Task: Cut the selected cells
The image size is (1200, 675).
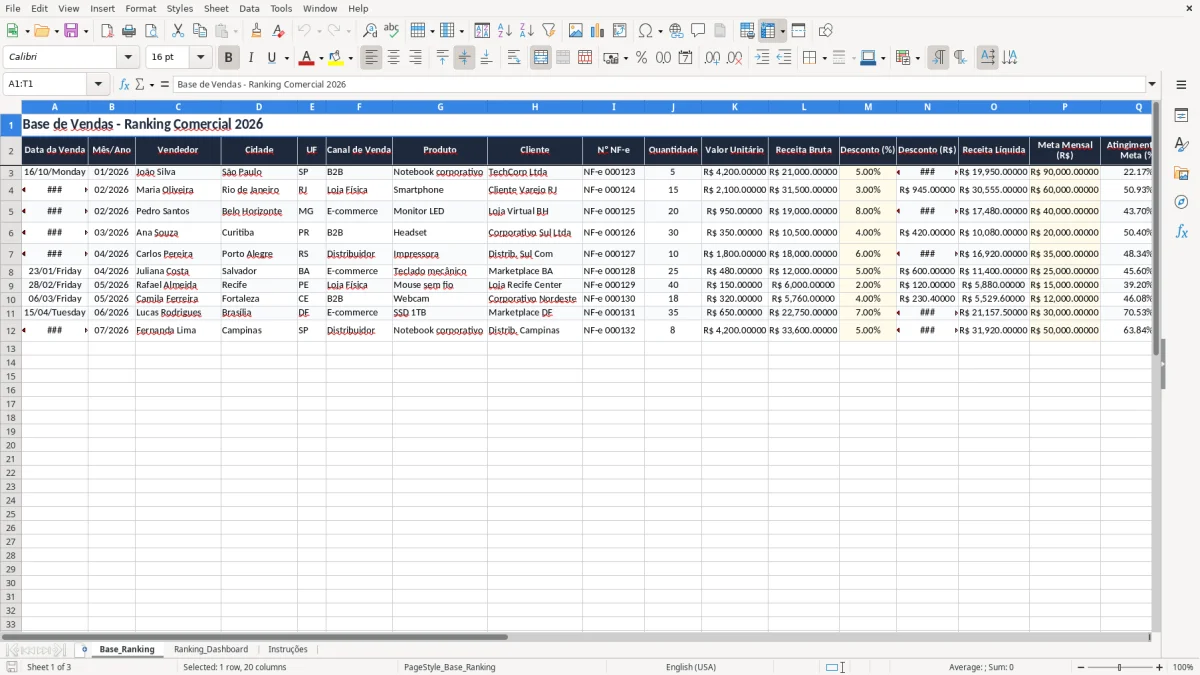Action: [178, 31]
